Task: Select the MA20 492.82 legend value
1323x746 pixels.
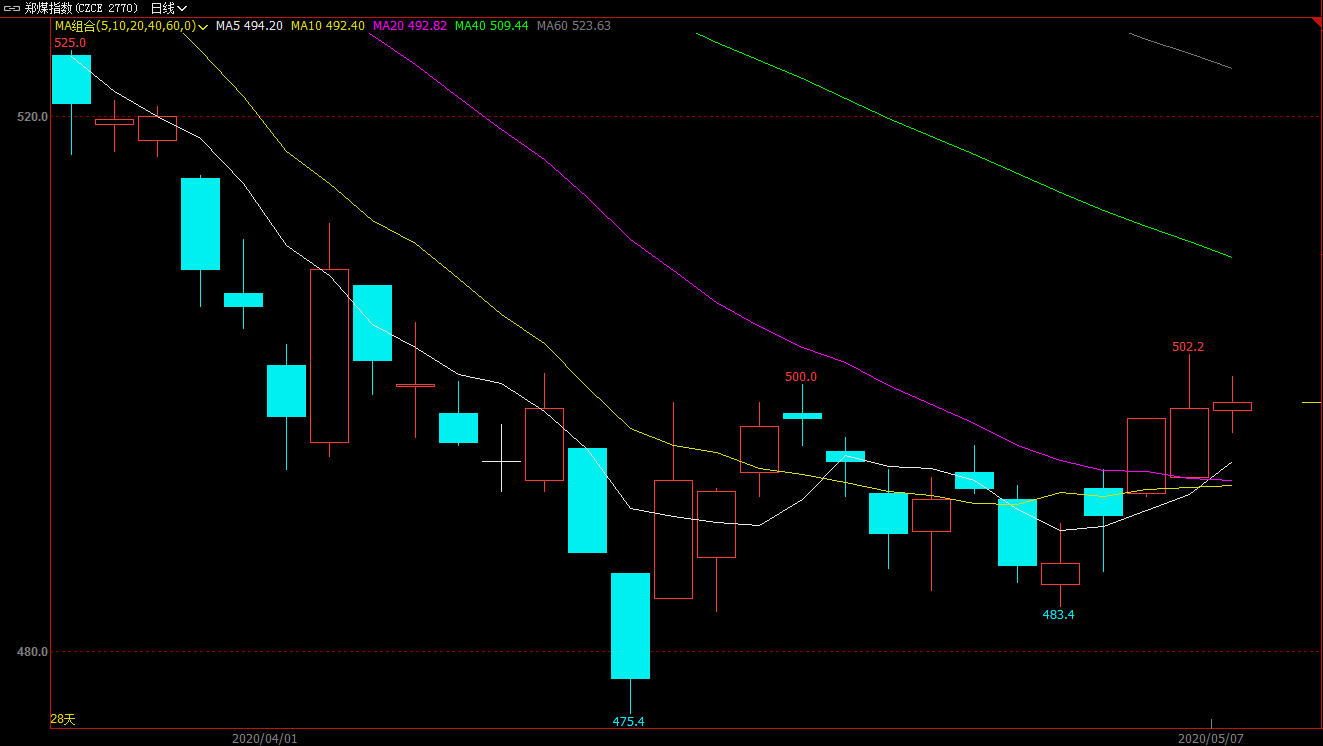Action: [409, 26]
